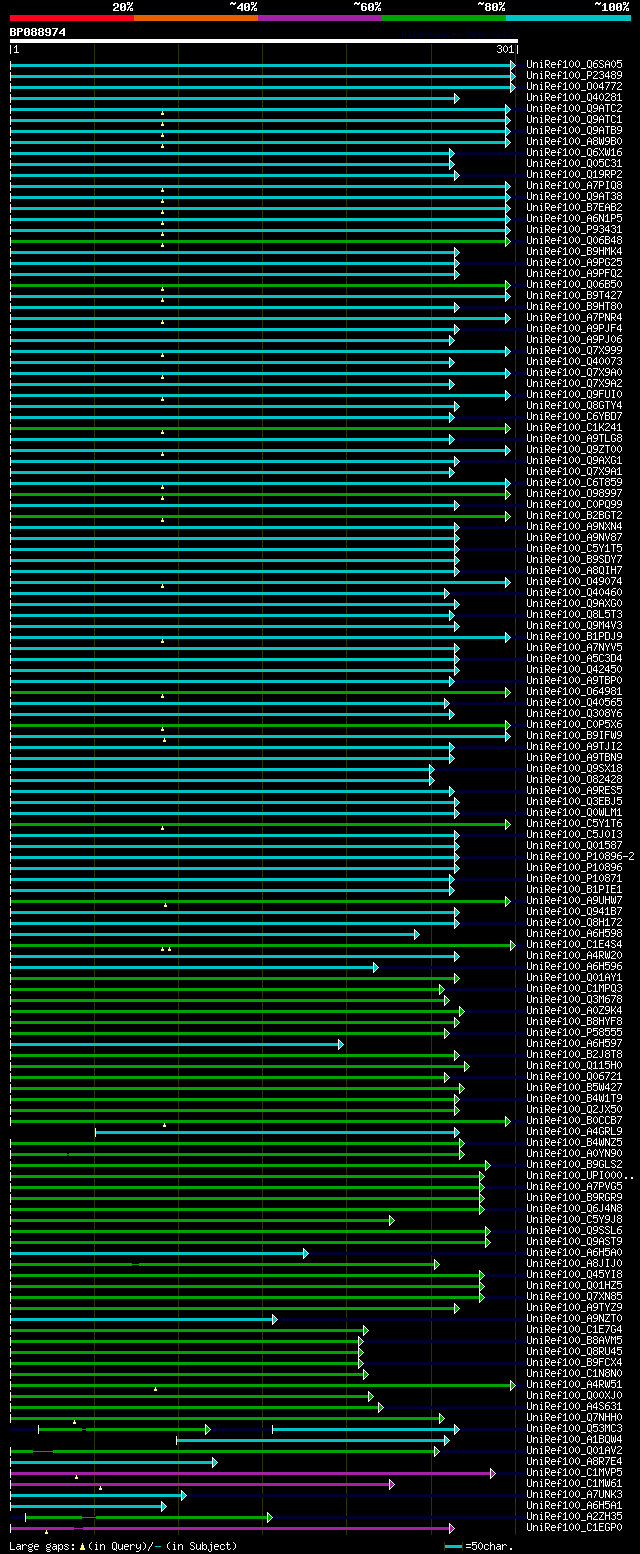640x1554 pixels.
Task: Click the purple ~60% identity legend segment
Action: [x=320, y=18]
